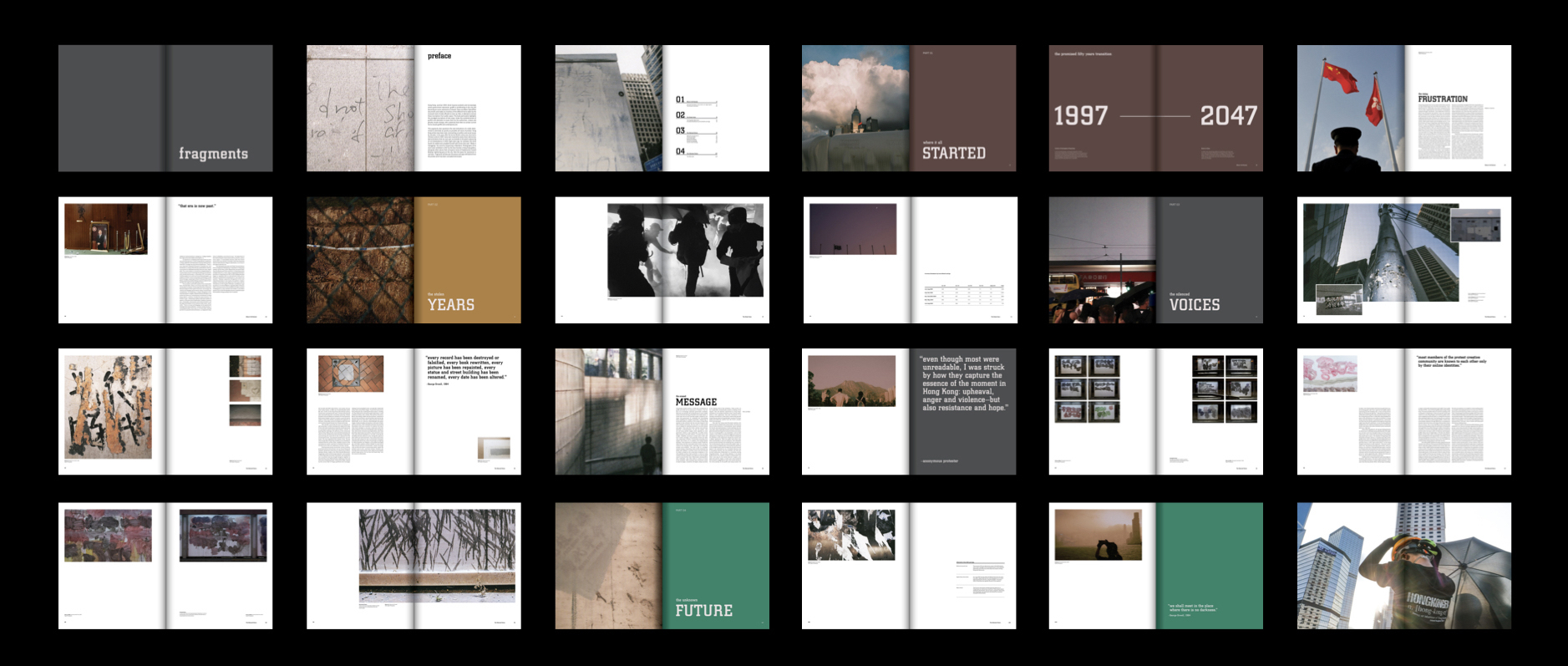1568x666 pixels.
Task: Select the "preface" spread thumbnail
Action: coord(414,109)
